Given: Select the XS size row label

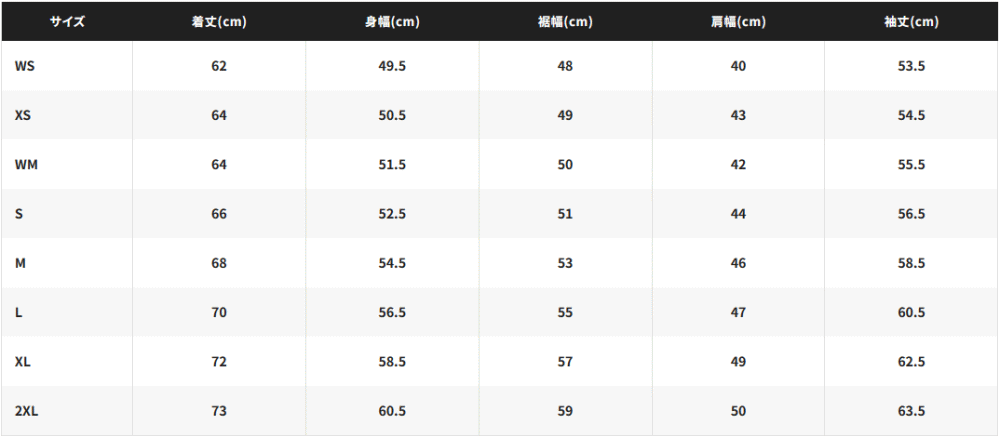Looking at the screenshot, I should point(22,115).
